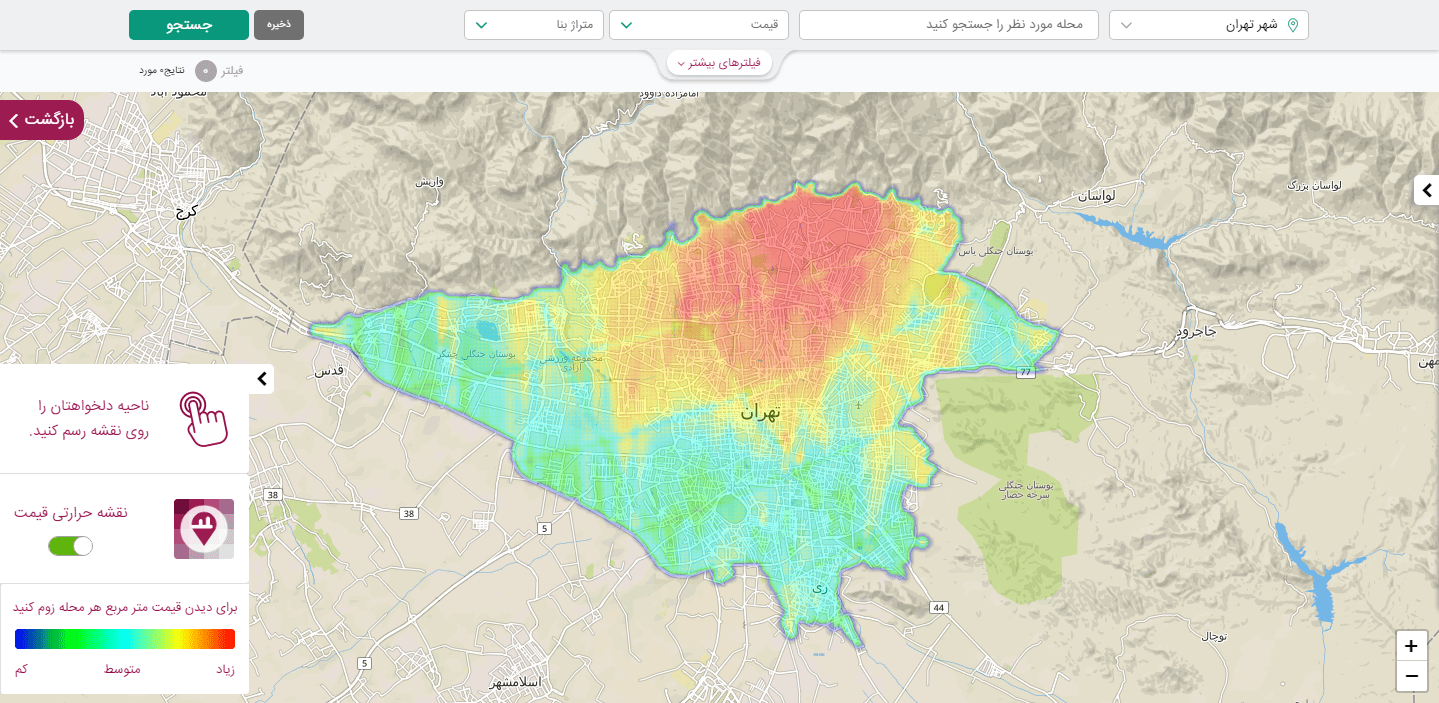Click the price heatmap pin icon
This screenshot has height=703, width=1439.
click(x=204, y=528)
